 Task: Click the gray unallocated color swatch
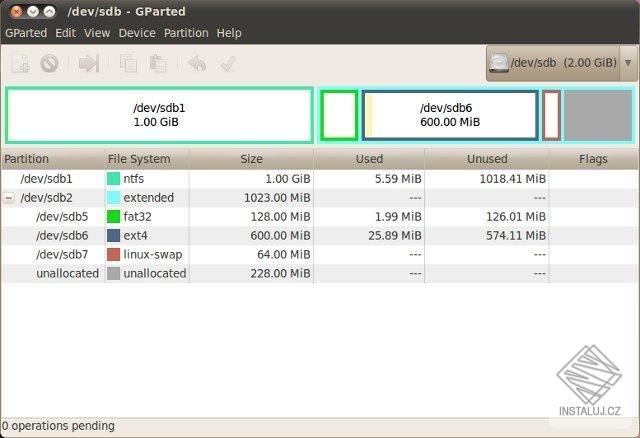coord(113,273)
